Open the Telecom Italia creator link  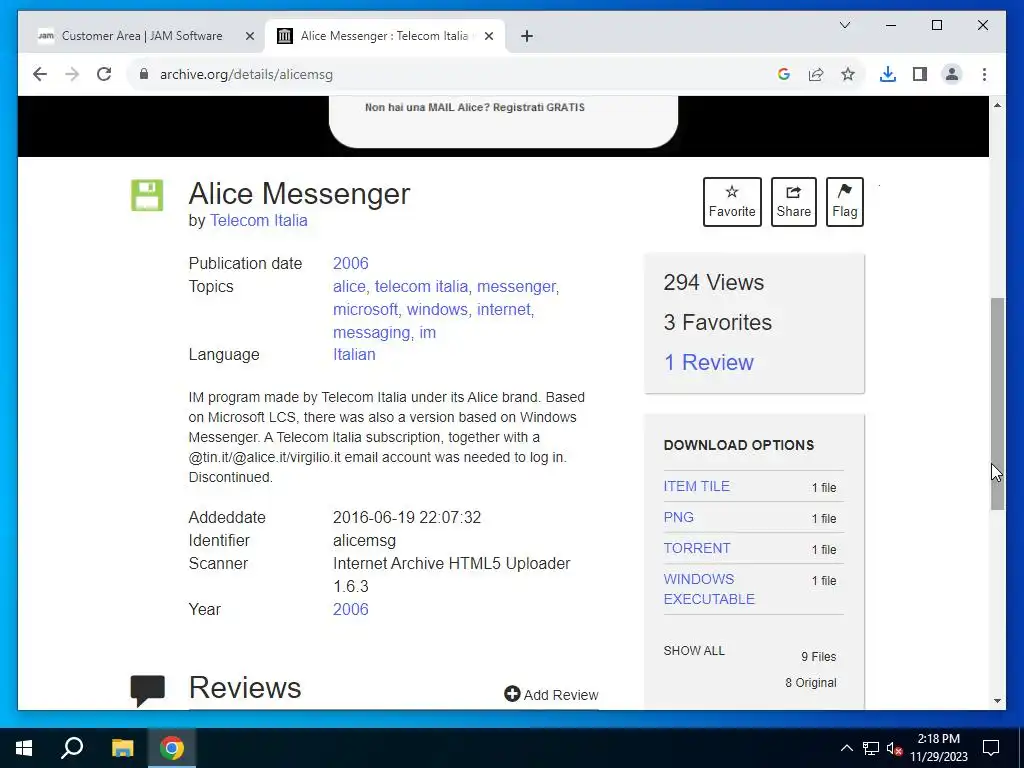(x=259, y=221)
